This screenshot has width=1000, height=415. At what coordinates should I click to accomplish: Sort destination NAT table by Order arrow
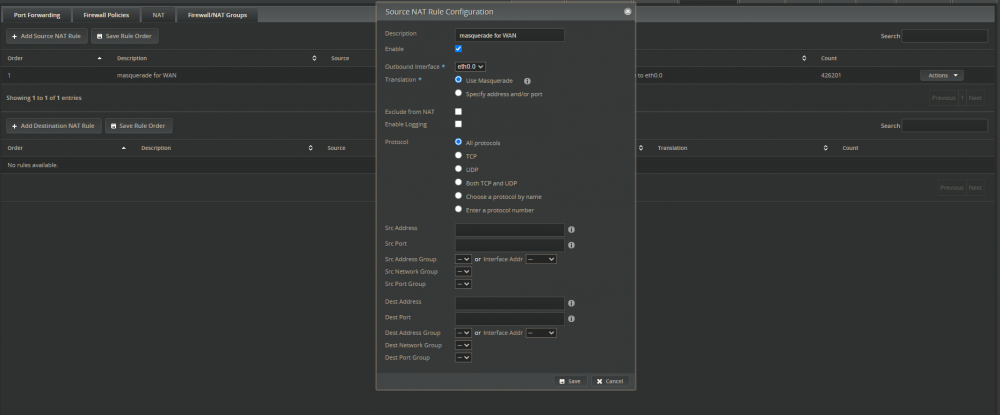click(x=124, y=148)
